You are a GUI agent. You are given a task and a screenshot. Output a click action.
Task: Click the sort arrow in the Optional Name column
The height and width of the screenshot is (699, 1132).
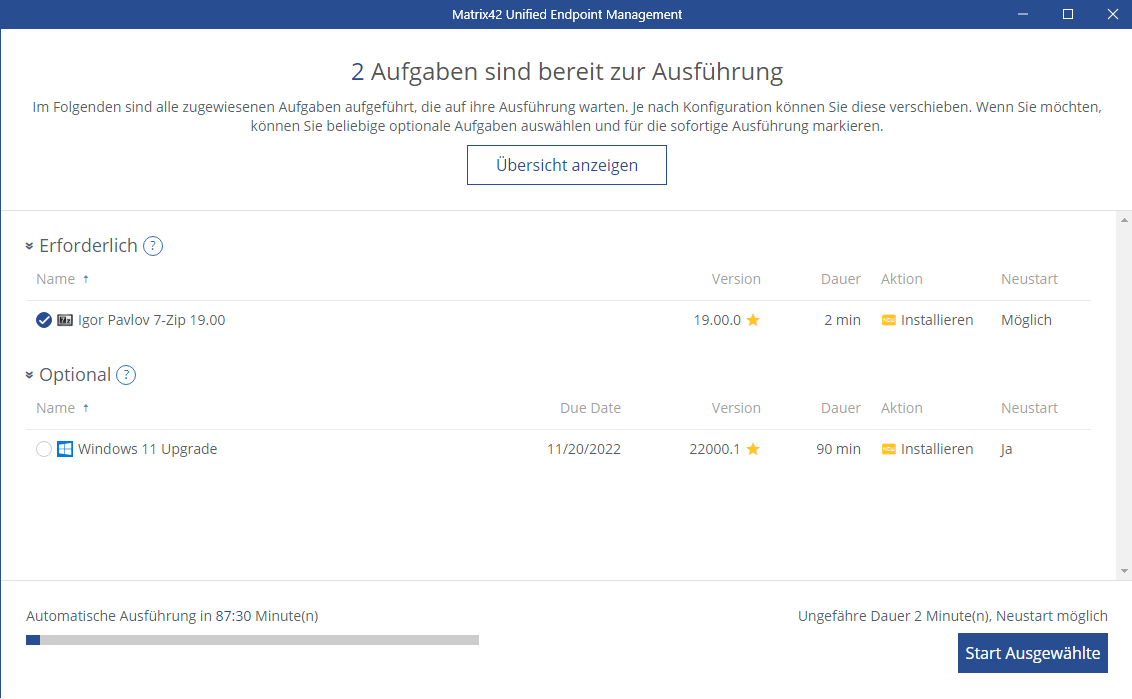[x=86, y=409]
